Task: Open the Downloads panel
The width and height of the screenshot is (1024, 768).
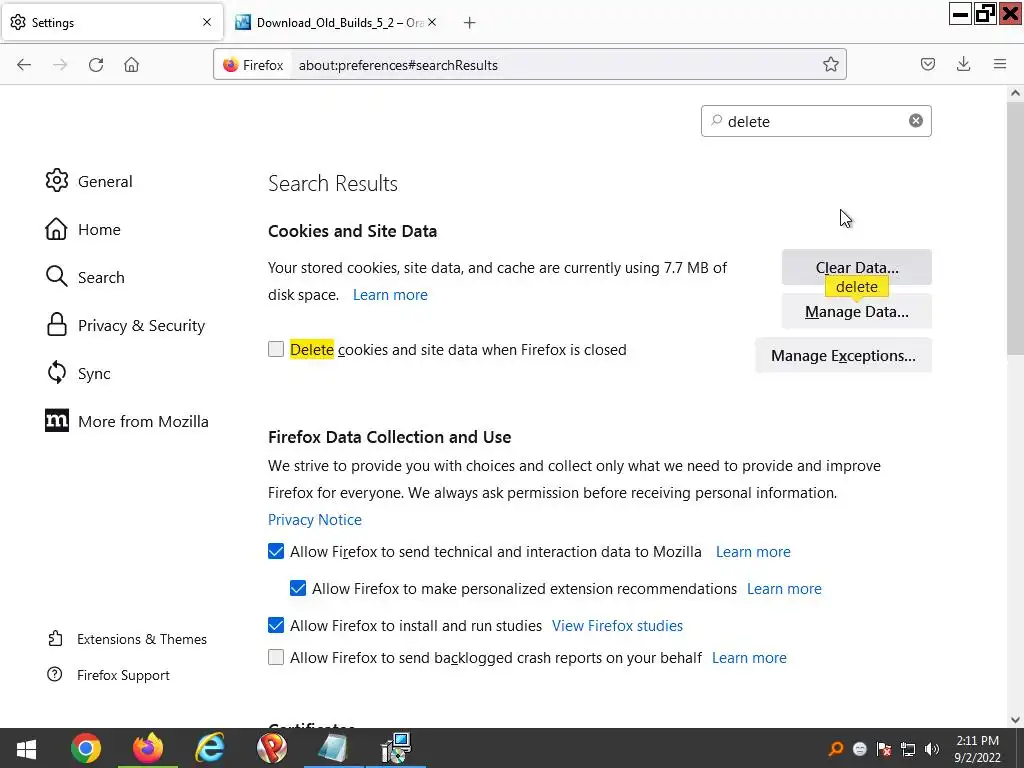Action: [x=963, y=64]
